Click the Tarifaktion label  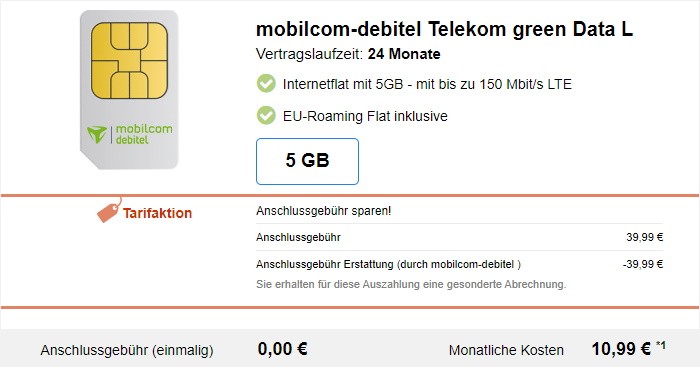click(x=158, y=213)
